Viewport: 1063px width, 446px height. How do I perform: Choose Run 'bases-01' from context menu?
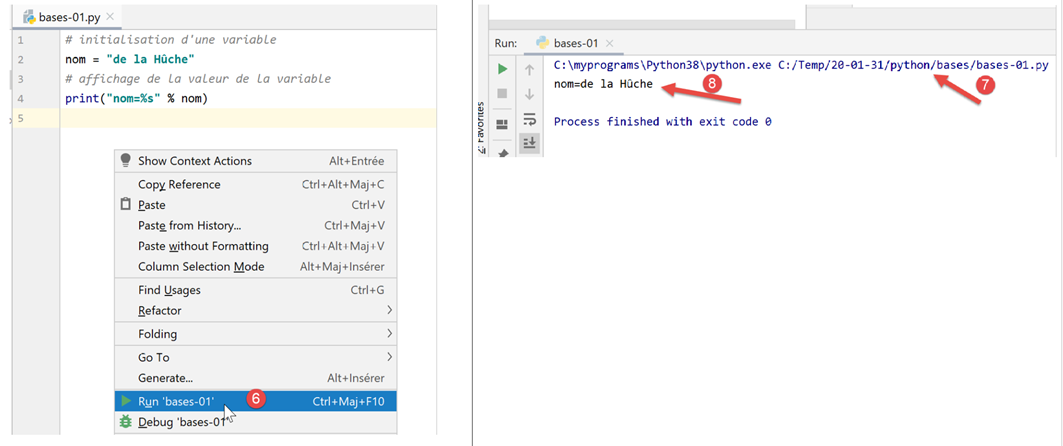coord(176,400)
